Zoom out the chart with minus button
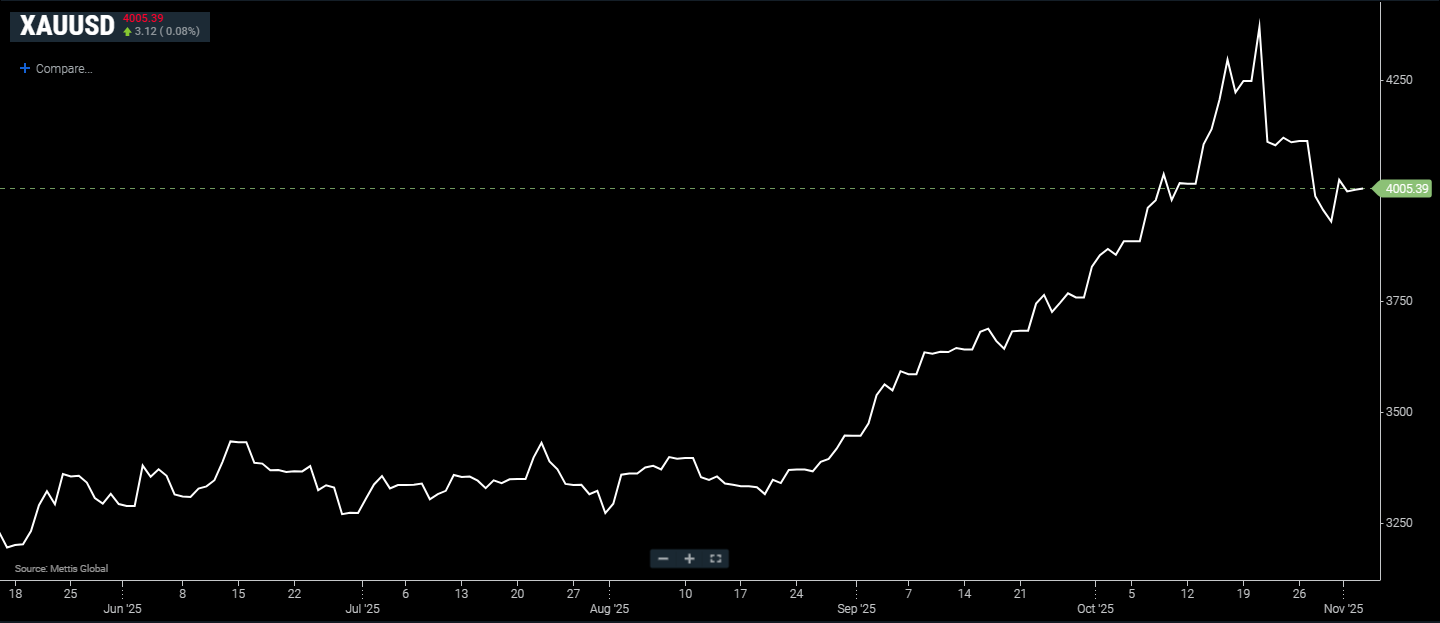 (x=663, y=559)
